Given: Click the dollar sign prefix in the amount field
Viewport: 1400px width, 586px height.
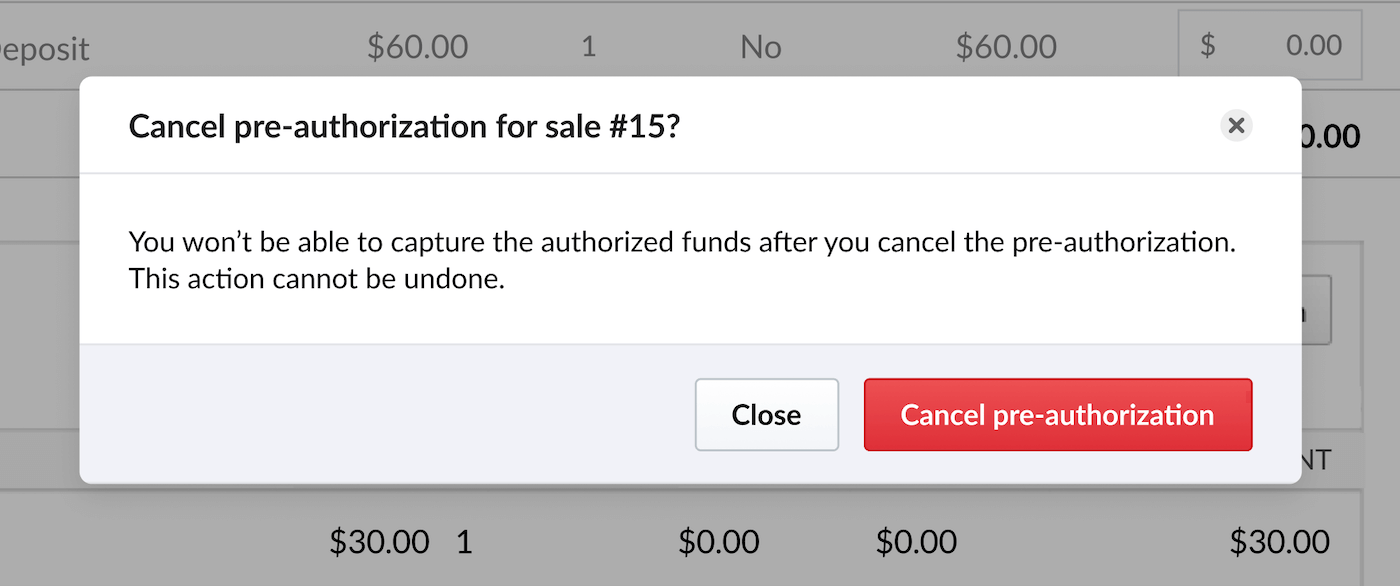Looking at the screenshot, I should tap(1208, 45).
